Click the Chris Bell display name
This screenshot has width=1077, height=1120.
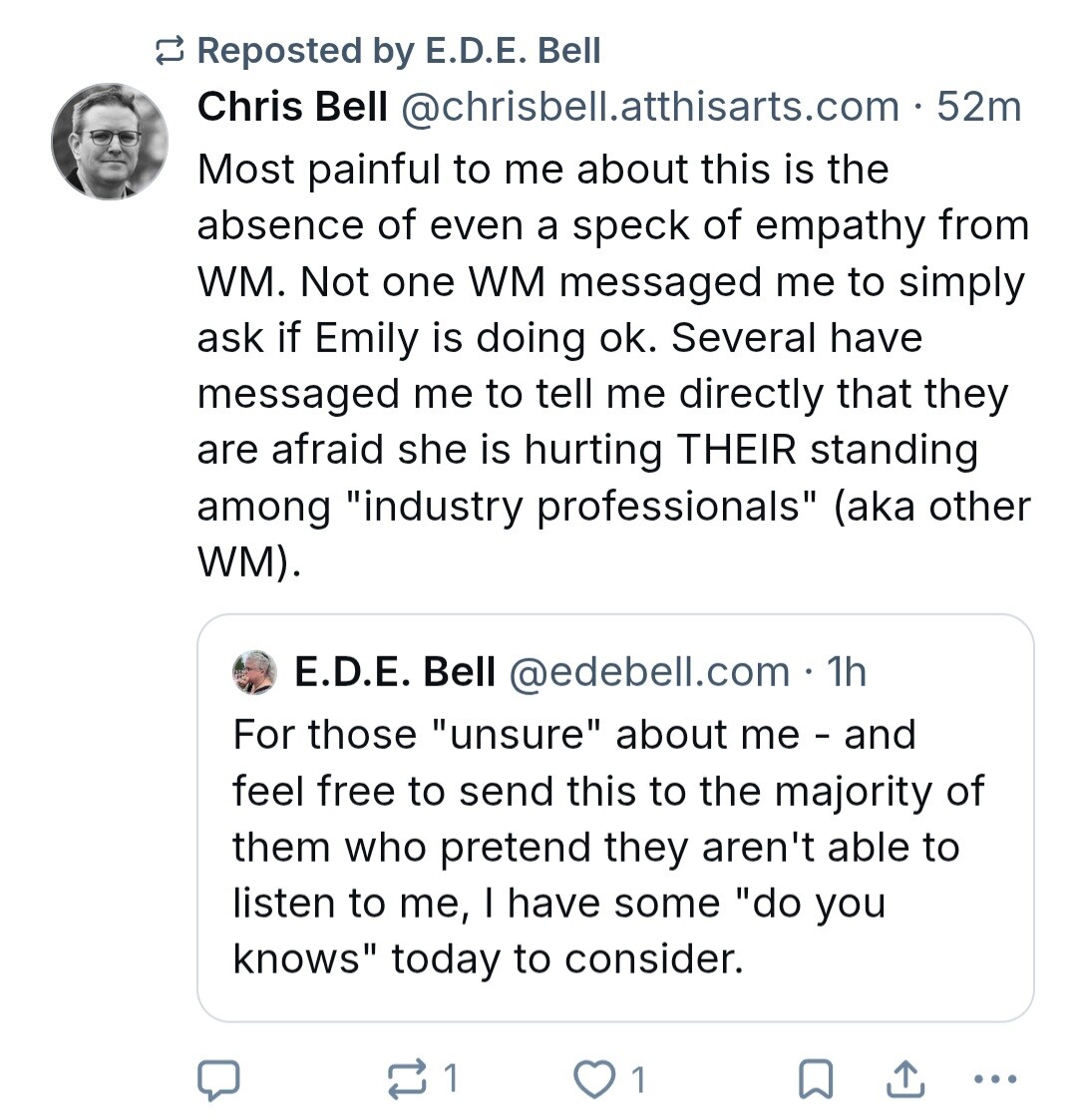(x=292, y=107)
